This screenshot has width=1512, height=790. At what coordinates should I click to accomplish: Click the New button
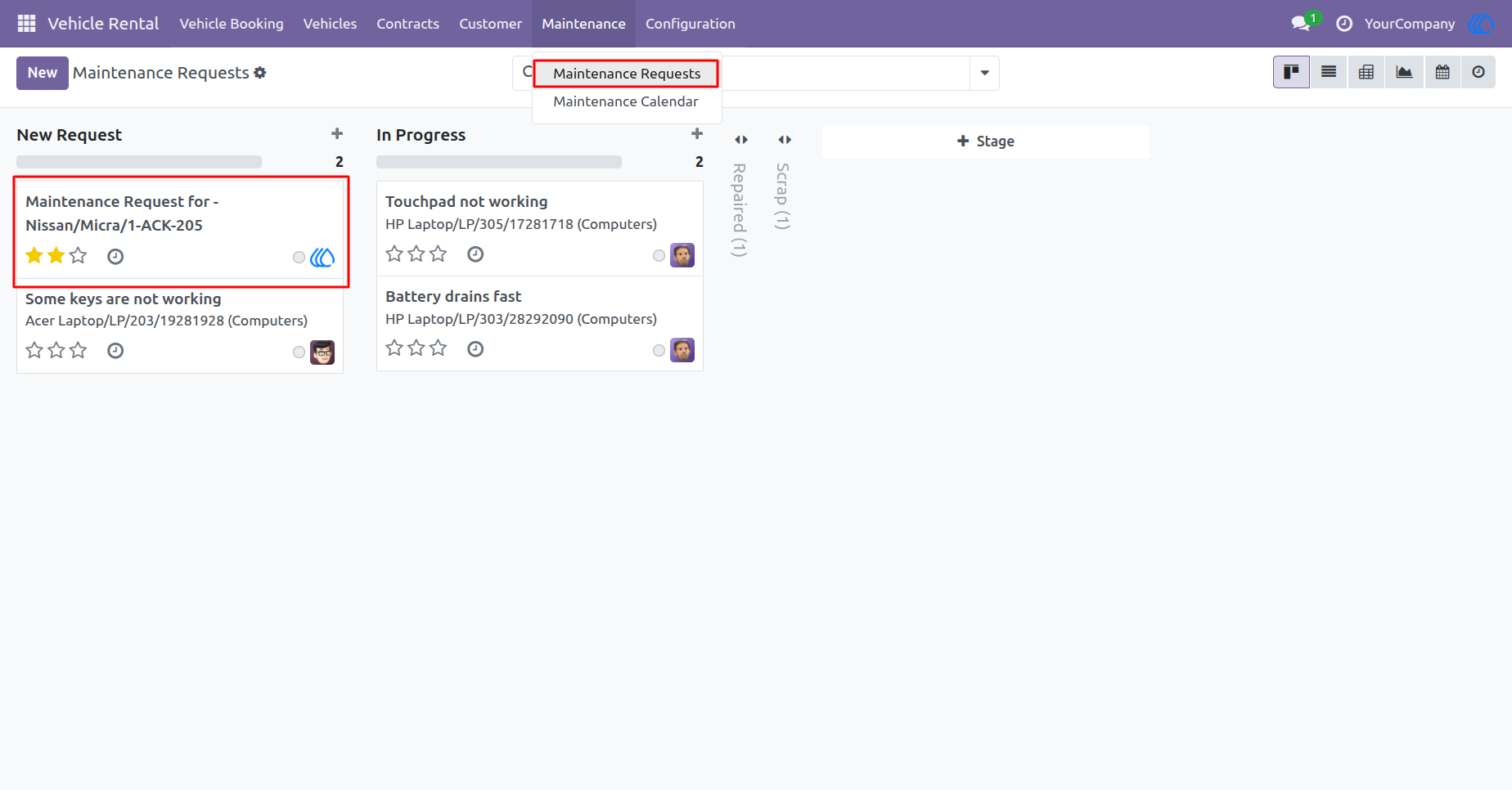coord(43,73)
